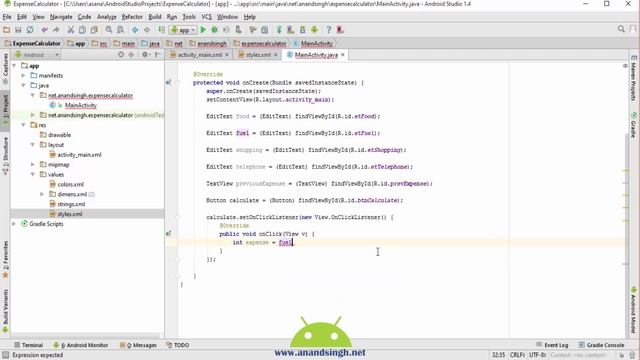Open the Messages tool window

(138, 345)
